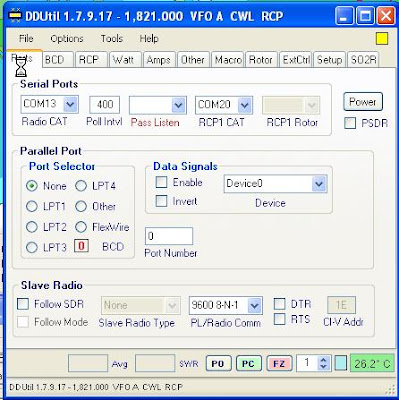Switch to the Other tab
The height and width of the screenshot is (400, 399).
coord(193,60)
